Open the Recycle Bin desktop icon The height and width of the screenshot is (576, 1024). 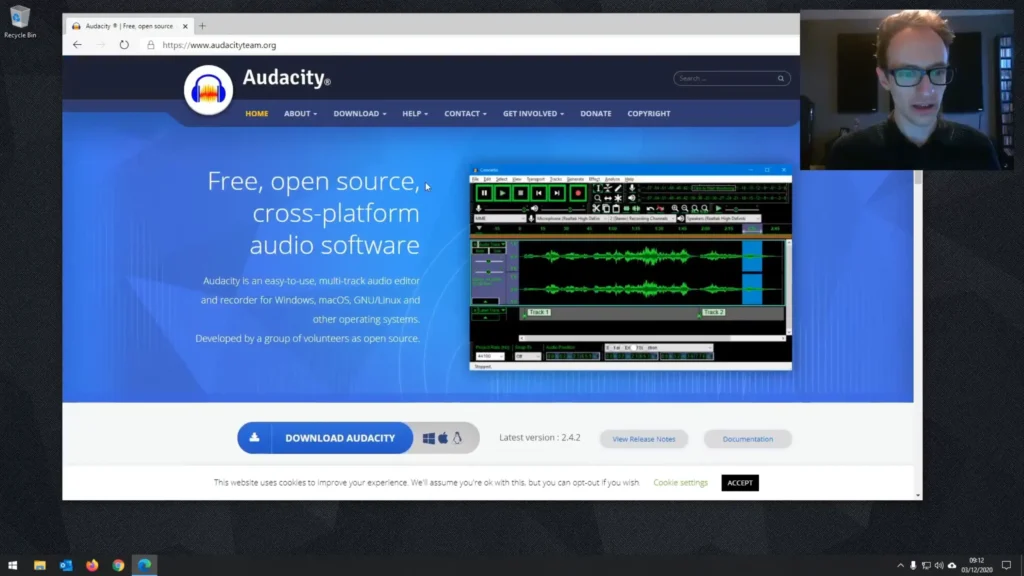(20, 22)
